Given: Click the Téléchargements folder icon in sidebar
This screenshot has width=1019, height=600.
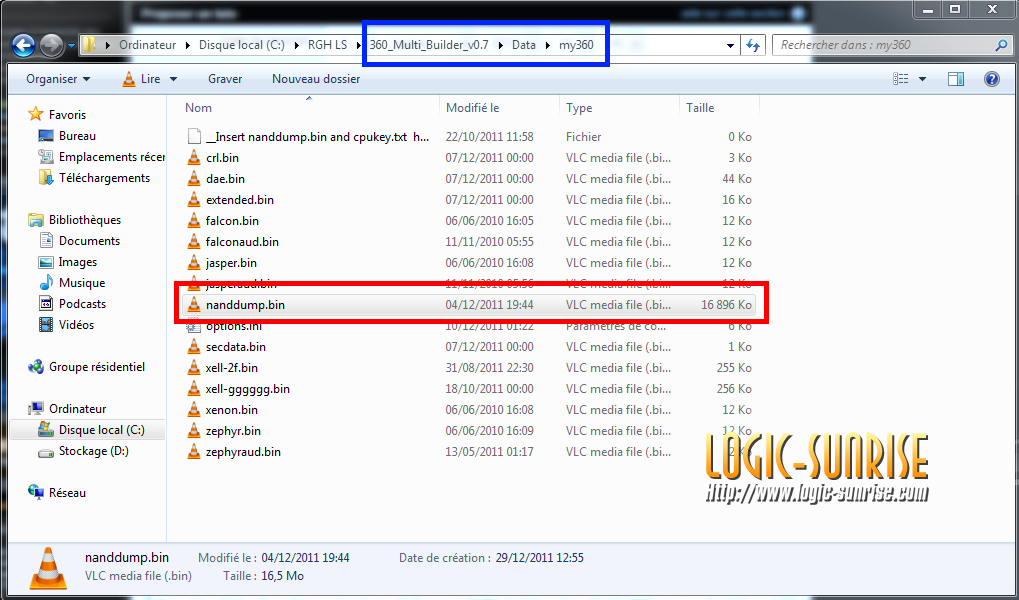Looking at the screenshot, I should tap(45, 178).
